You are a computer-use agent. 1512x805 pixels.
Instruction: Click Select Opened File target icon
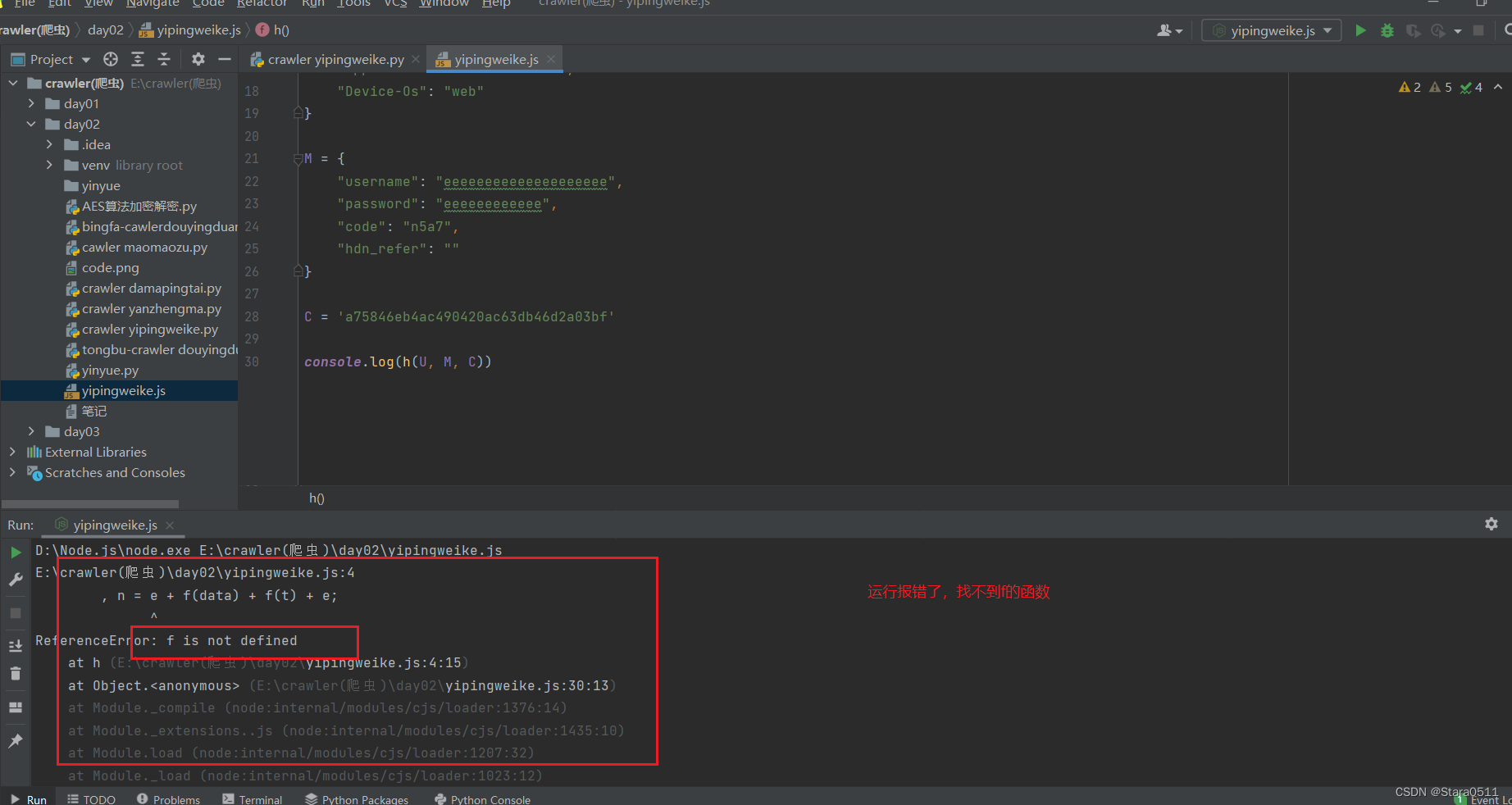click(x=111, y=59)
